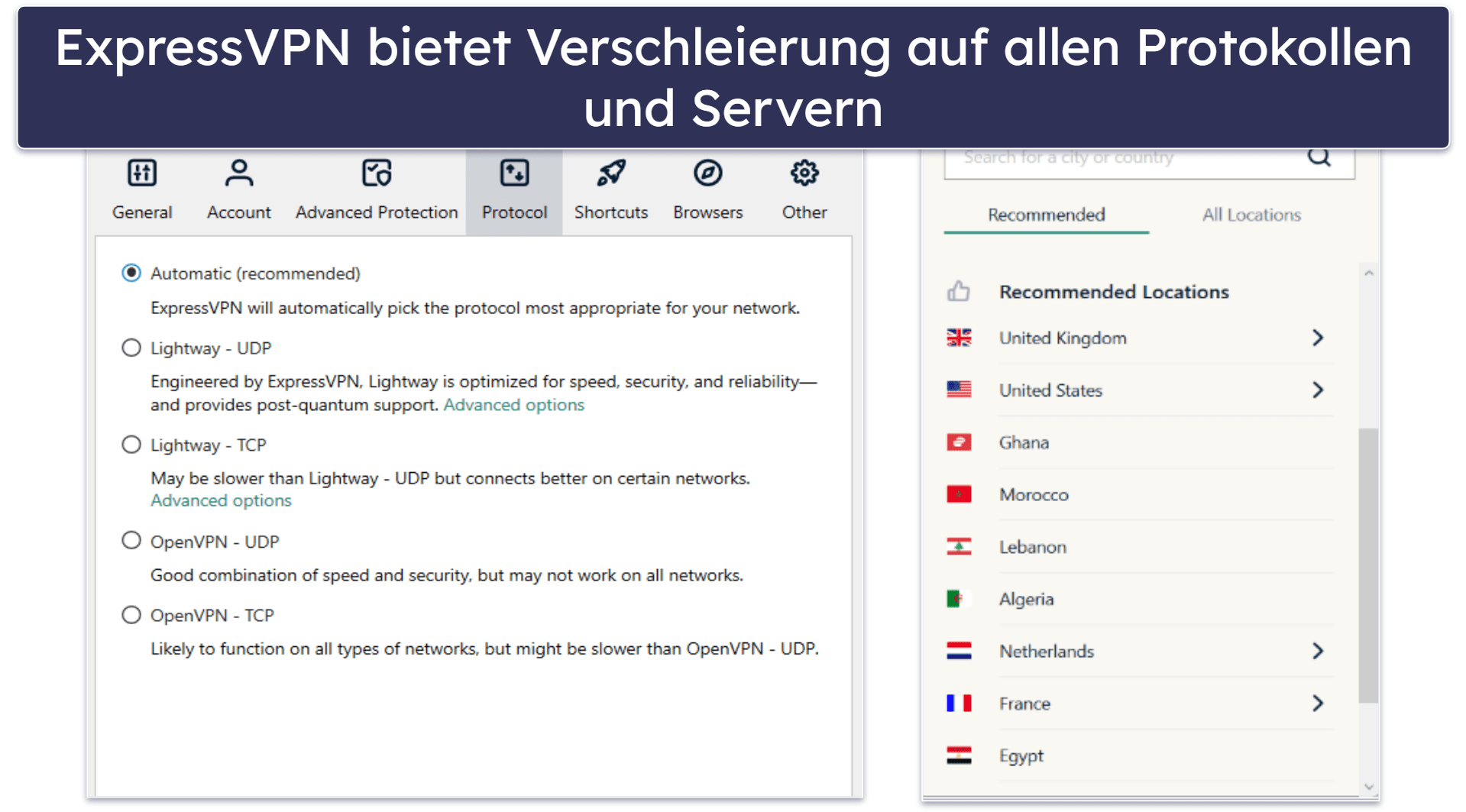Open the Shortcuts tab label

click(611, 212)
